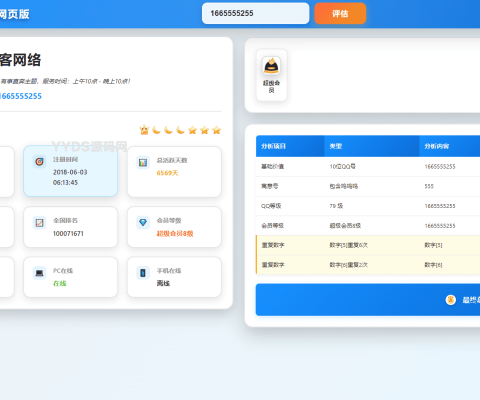Select the 注册时间 card

click(x=71, y=171)
